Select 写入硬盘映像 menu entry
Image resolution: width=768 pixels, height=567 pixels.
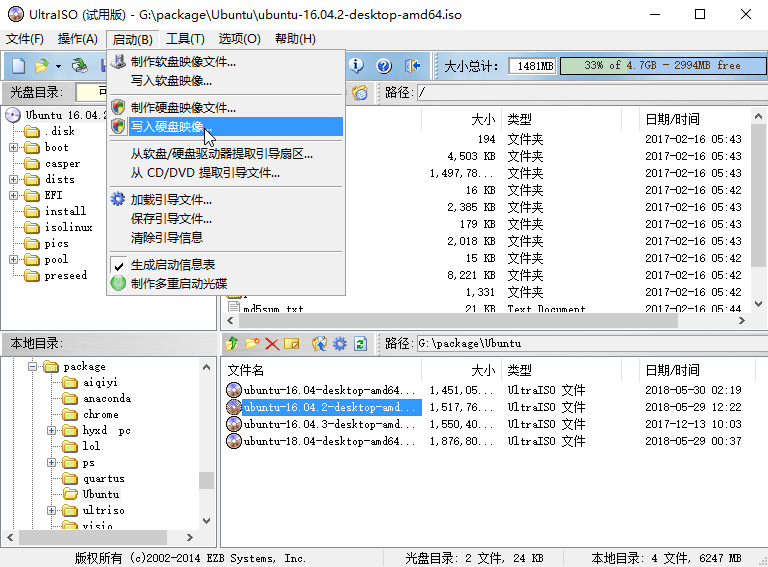(227, 126)
